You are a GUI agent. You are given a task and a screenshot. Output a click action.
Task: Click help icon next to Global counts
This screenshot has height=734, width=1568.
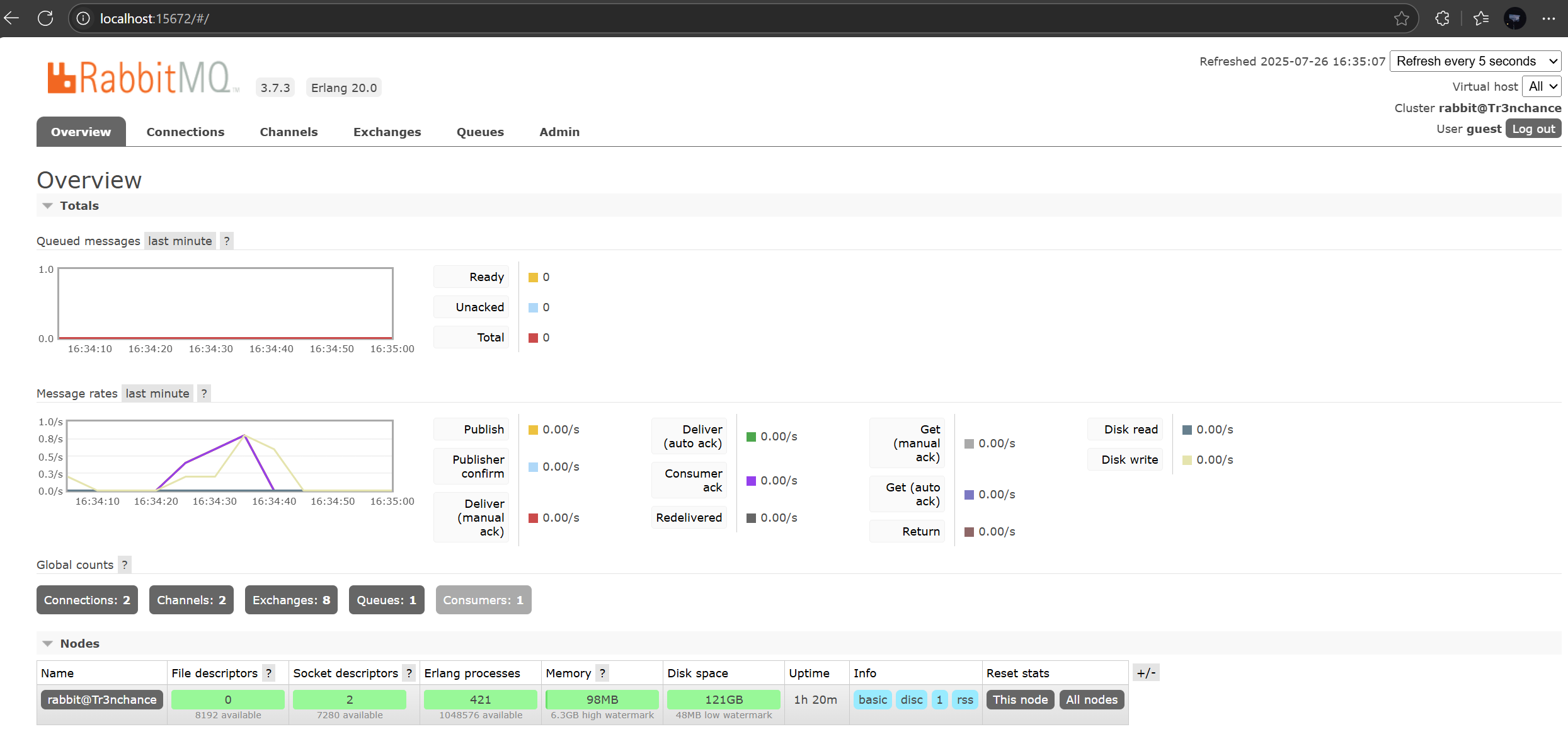click(x=125, y=565)
